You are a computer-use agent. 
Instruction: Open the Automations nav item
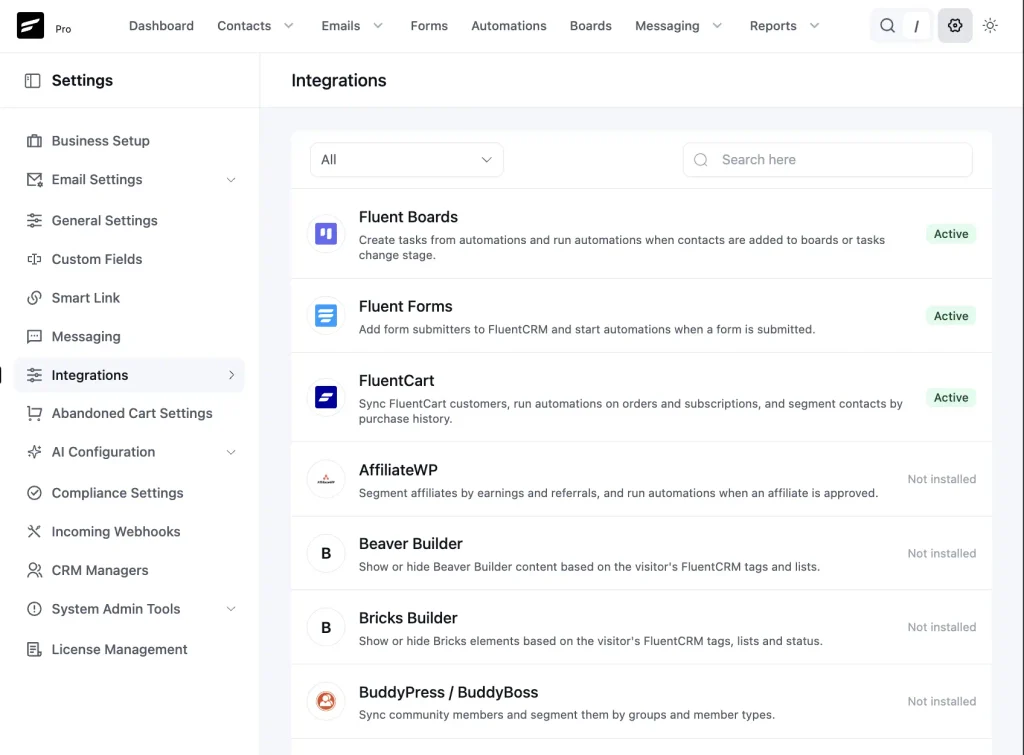point(509,25)
